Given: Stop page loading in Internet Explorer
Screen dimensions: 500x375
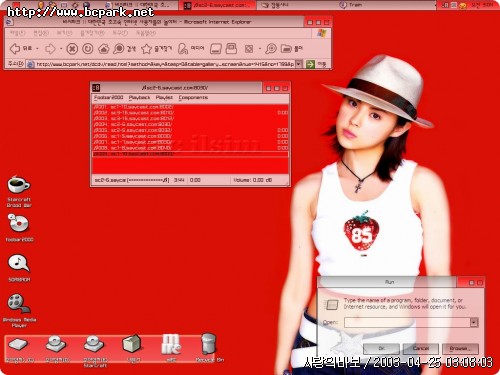Looking at the screenshot, I should 72,49.
